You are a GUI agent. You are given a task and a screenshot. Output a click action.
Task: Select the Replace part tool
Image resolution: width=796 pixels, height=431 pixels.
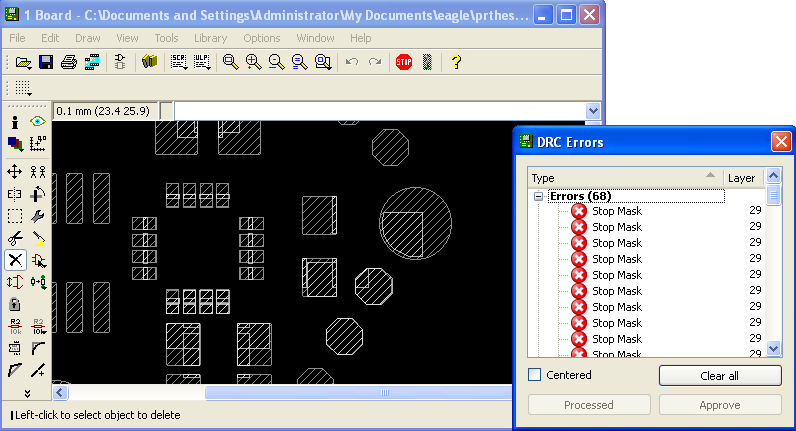[x=38, y=282]
